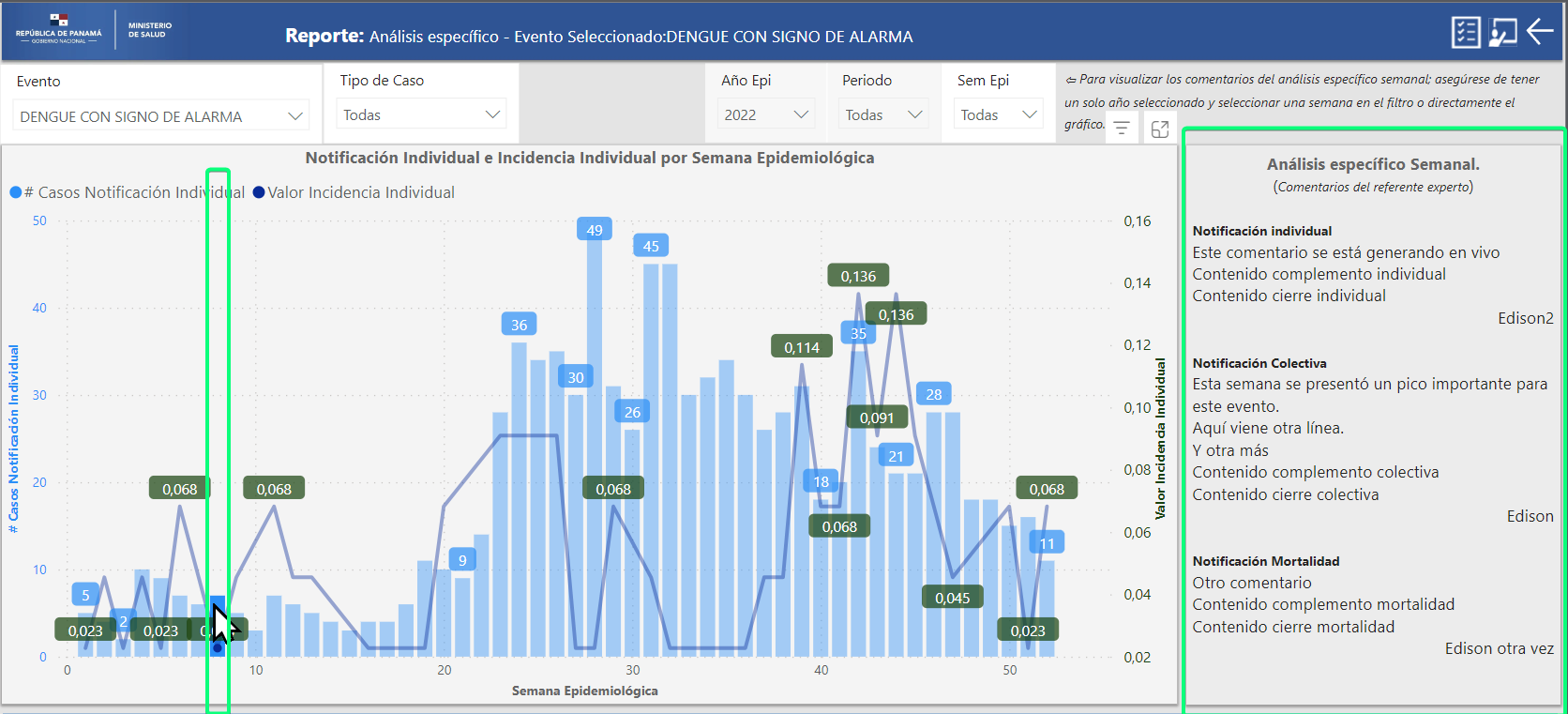Click the line 'Contenido complemento mortalidad'

(x=1323, y=604)
